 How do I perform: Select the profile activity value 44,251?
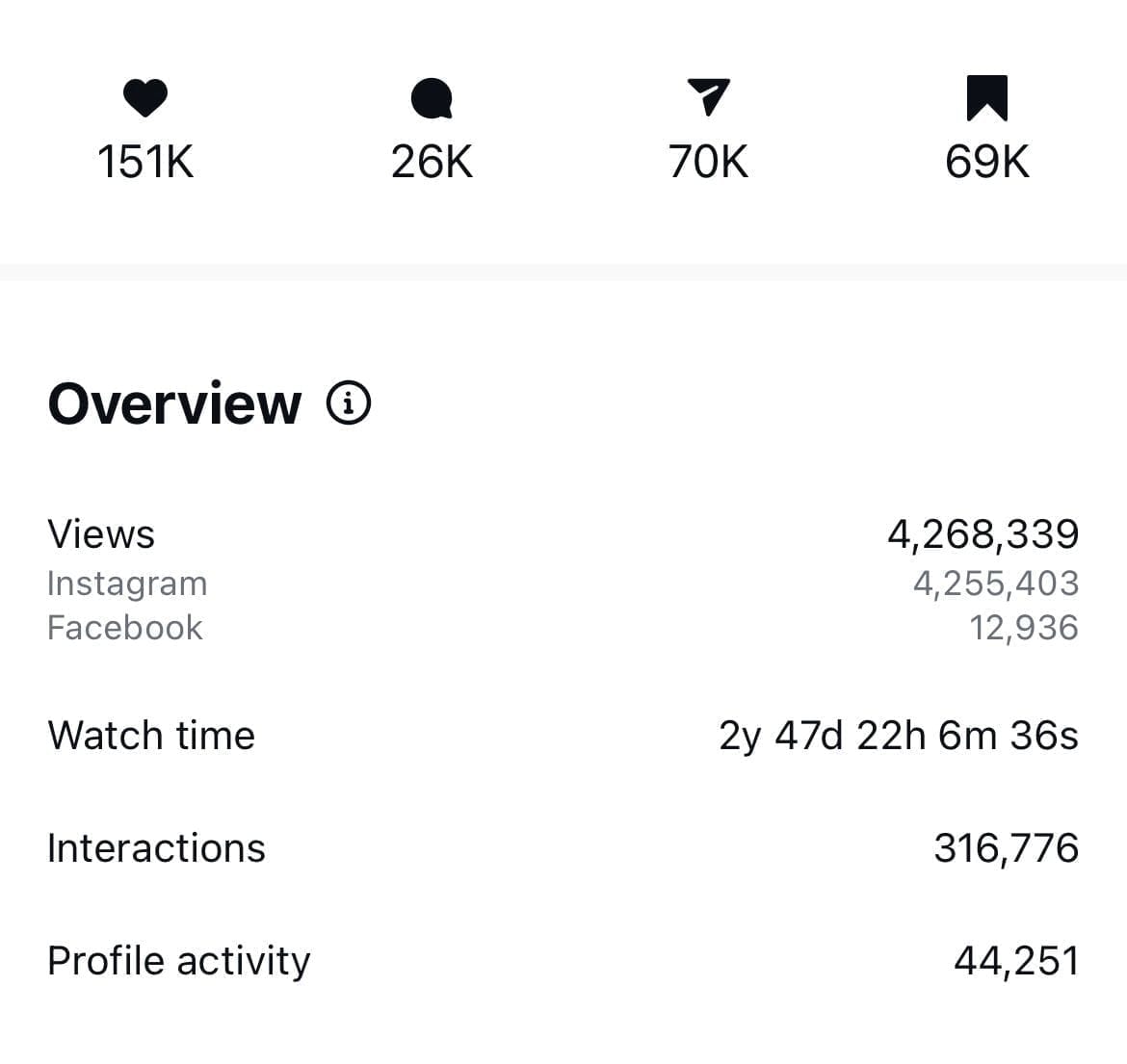click(1015, 961)
